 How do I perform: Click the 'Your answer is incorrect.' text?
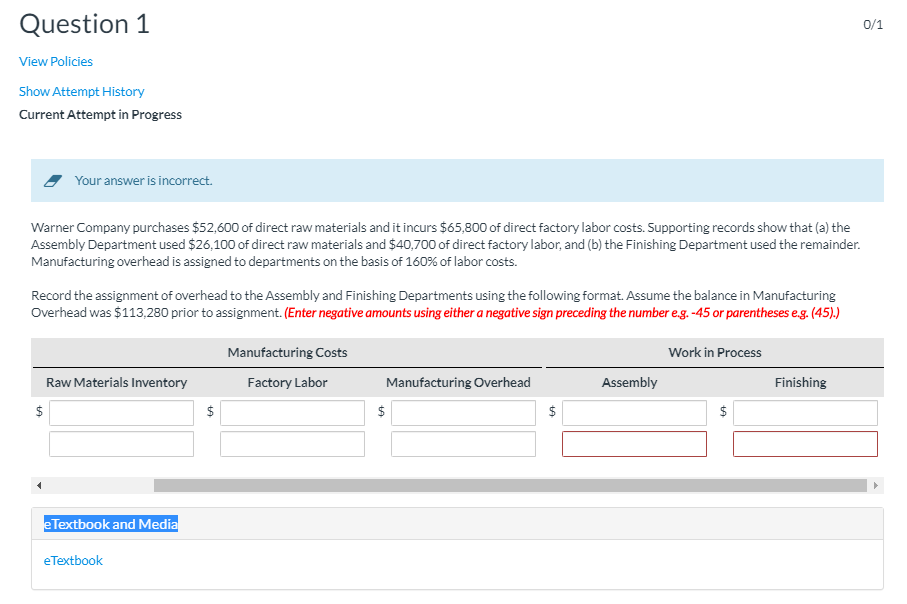click(x=143, y=181)
